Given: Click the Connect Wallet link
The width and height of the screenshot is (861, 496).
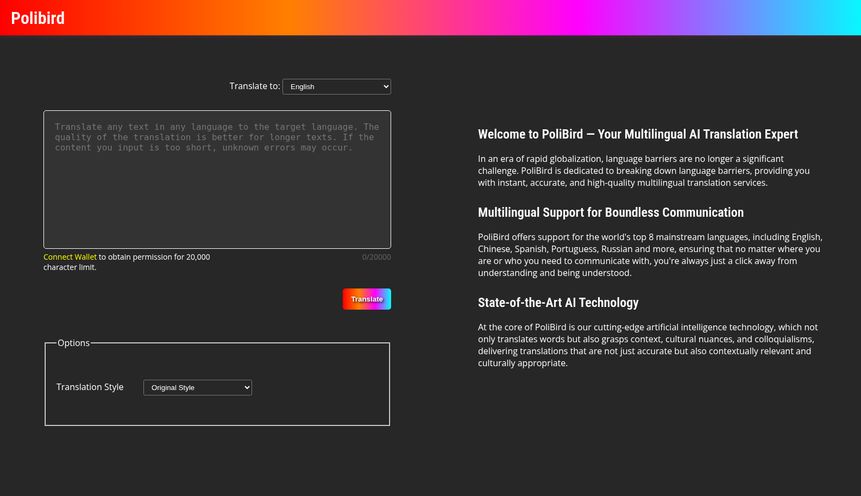Looking at the screenshot, I should [70, 257].
